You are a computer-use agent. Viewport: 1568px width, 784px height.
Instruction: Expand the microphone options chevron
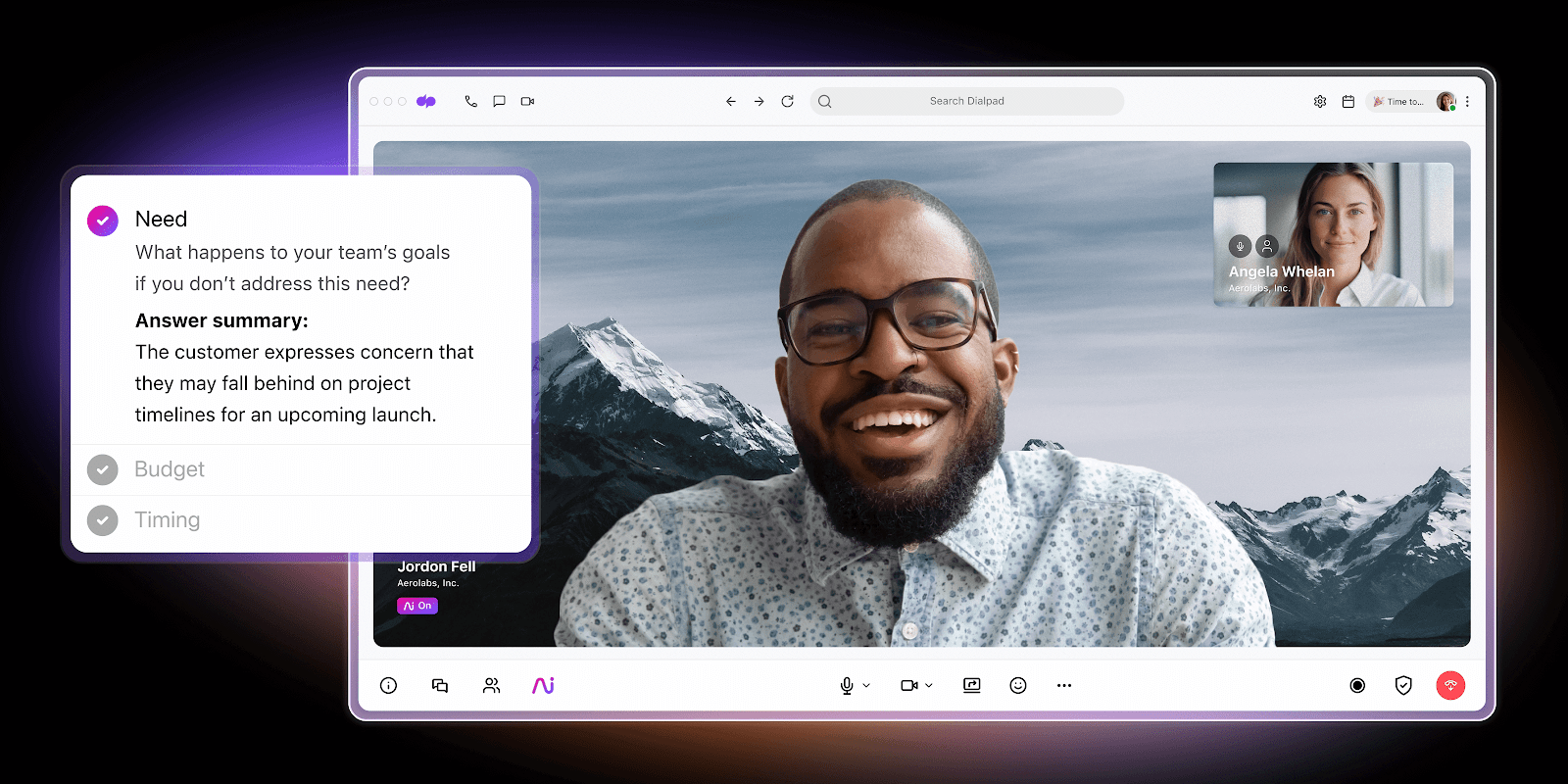866,685
